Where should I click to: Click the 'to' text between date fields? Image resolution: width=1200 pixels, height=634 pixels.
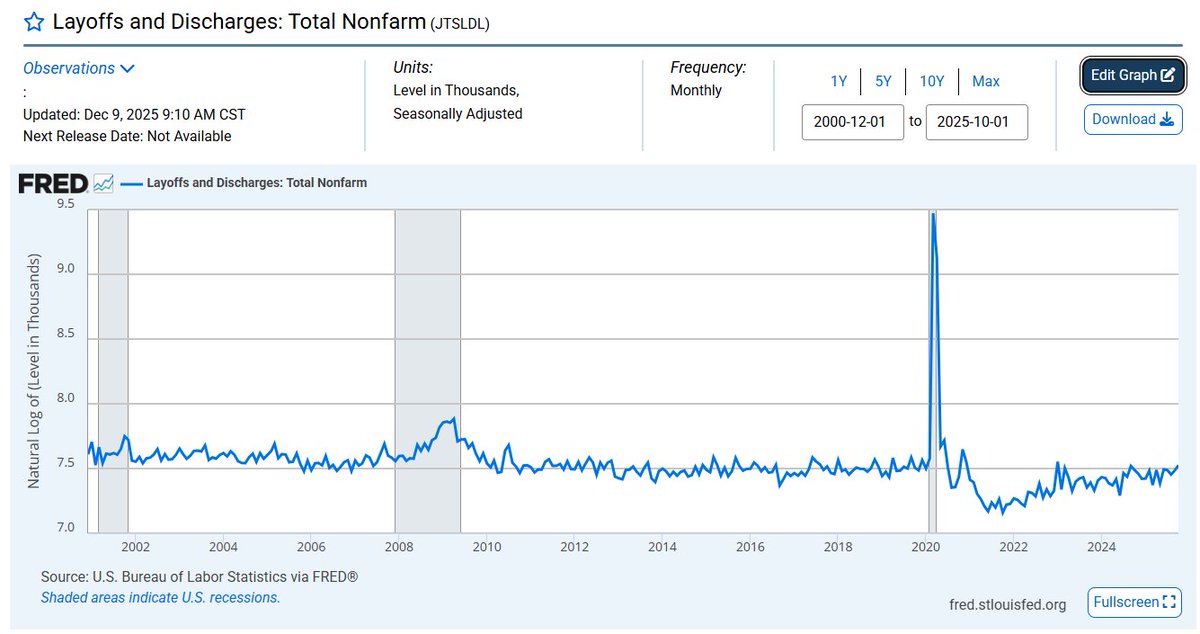click(x=915, y=122)
